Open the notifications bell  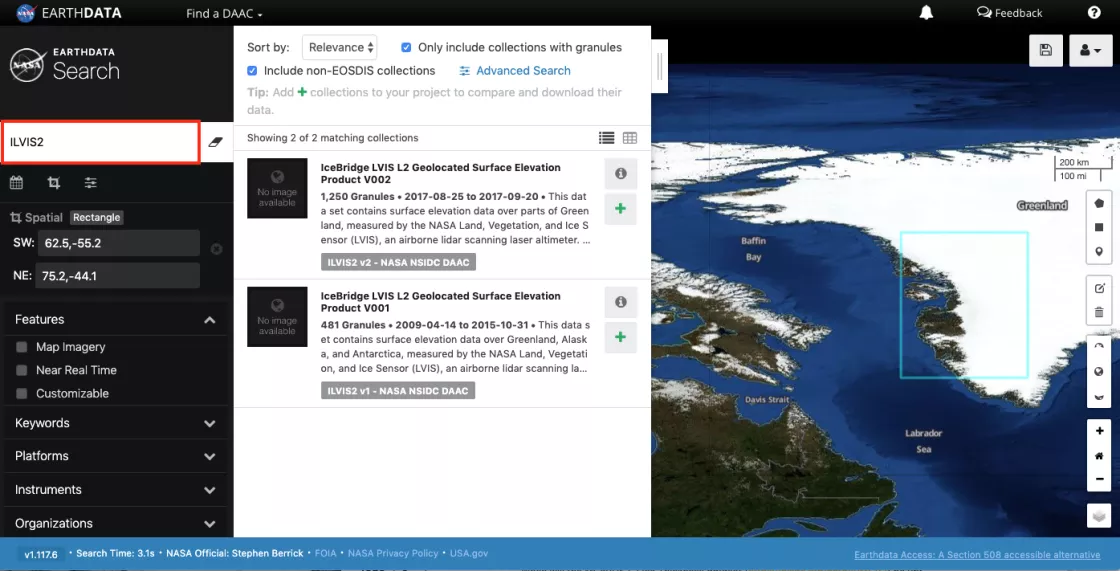point(926,13)
